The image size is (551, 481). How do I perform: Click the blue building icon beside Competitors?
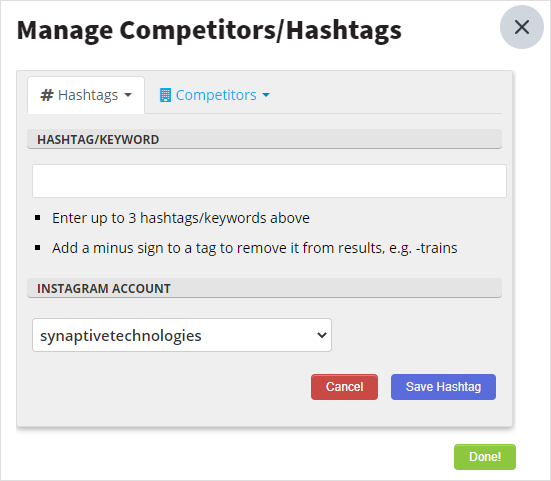[165, 95]
